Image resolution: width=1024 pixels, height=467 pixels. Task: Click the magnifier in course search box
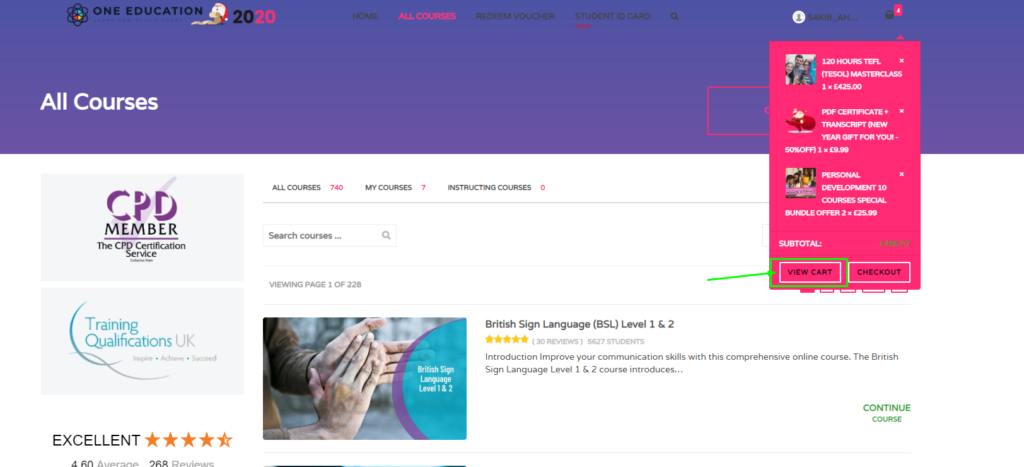pyautogui.click(x=386, y=235)
